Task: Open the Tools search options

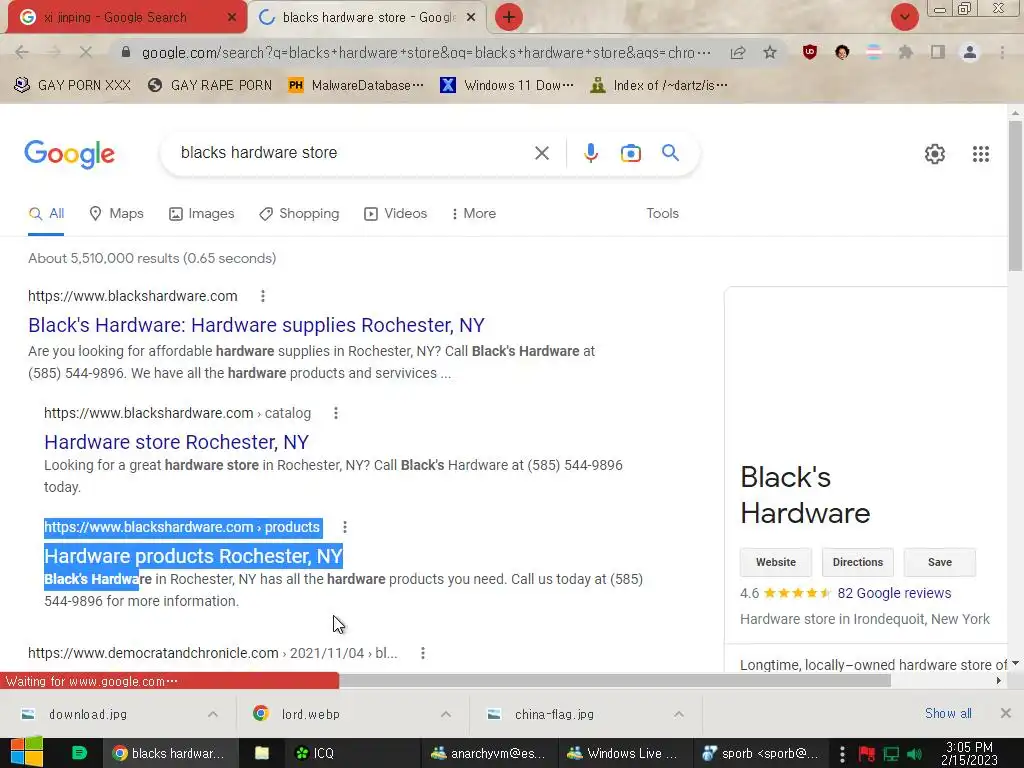Action: coord(662,214)
